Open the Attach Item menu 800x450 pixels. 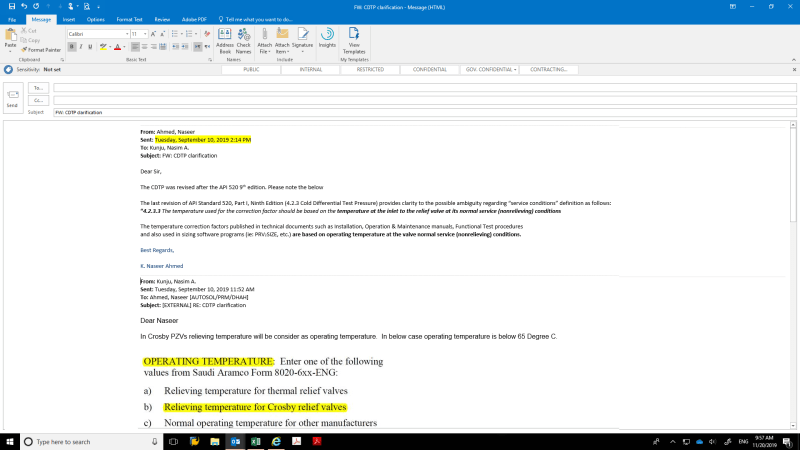coord(282,41)
